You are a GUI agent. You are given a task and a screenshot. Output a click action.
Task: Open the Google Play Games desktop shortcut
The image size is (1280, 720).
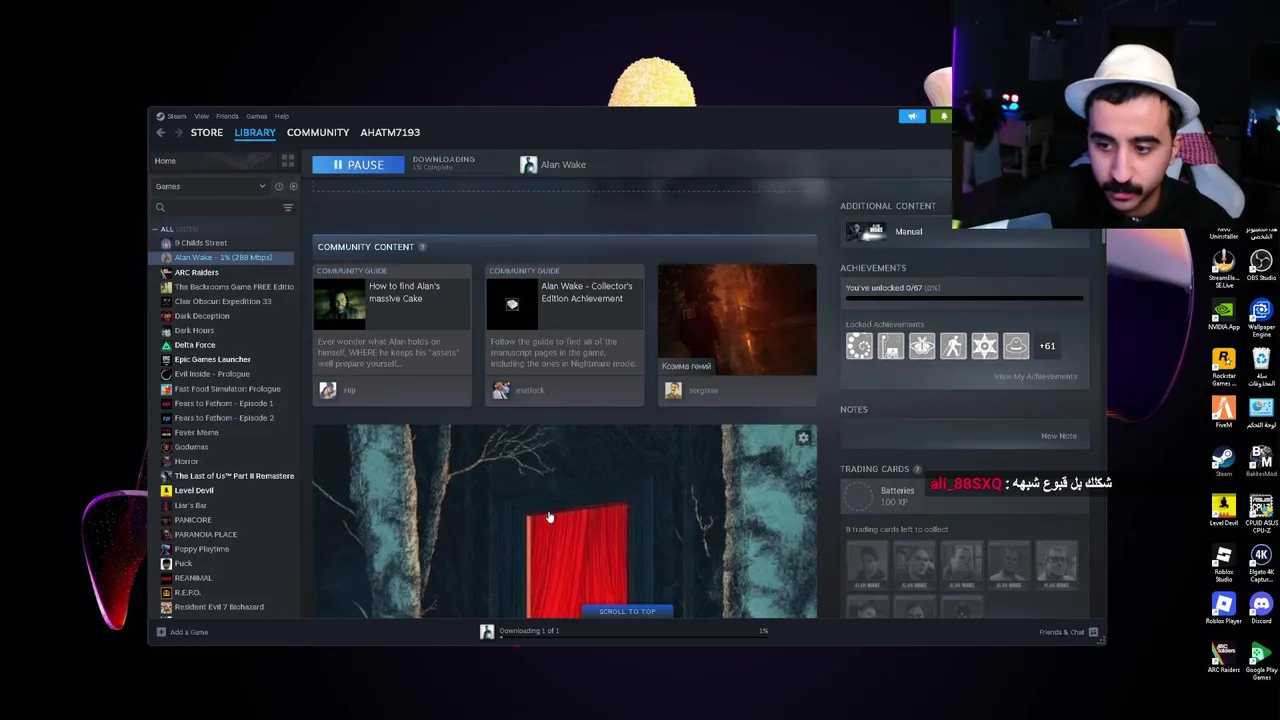pyautogui.click(x=1261, y=661)
